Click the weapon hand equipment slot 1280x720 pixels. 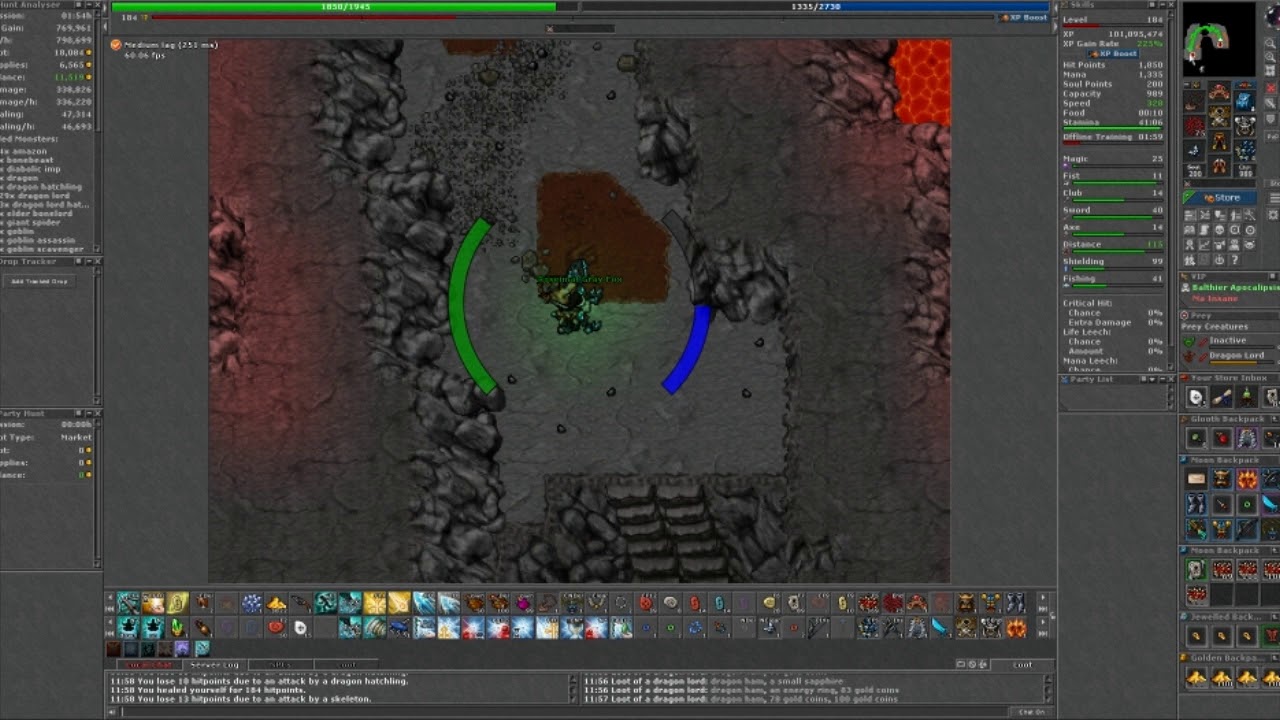click(1194, 127)
